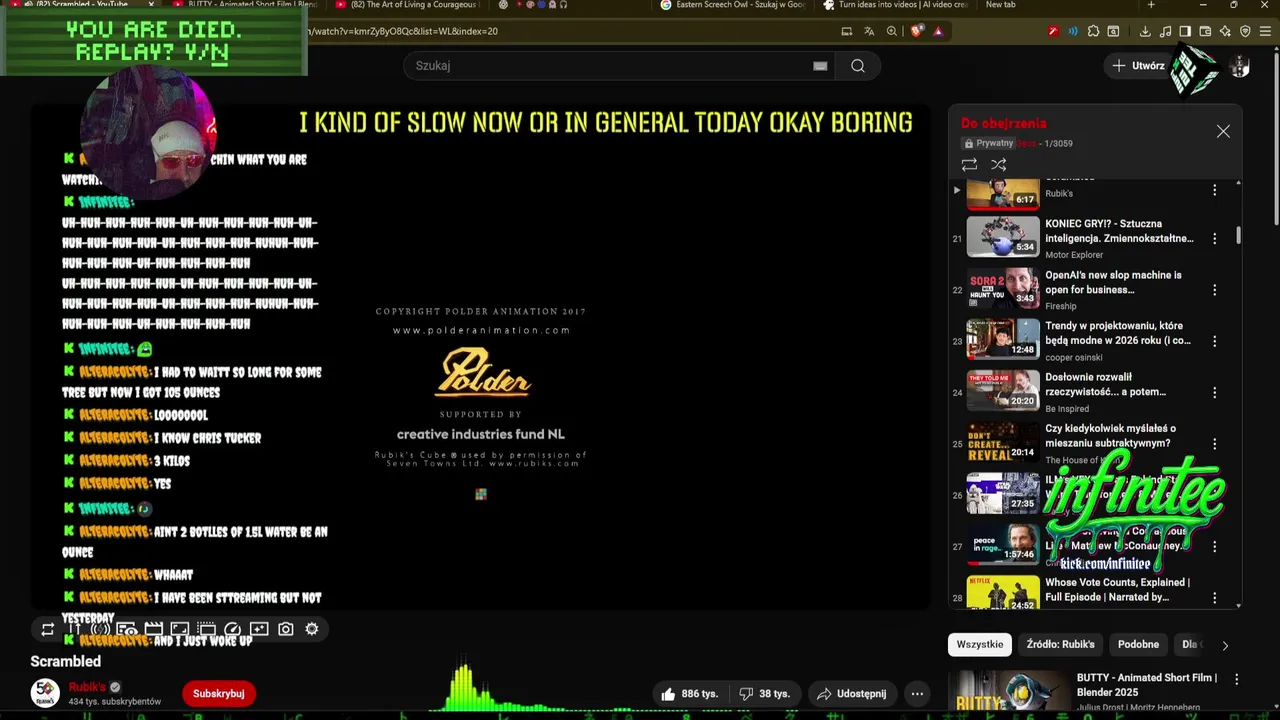Open options menu for Whose Vote Counts video

click(1214, 598)
